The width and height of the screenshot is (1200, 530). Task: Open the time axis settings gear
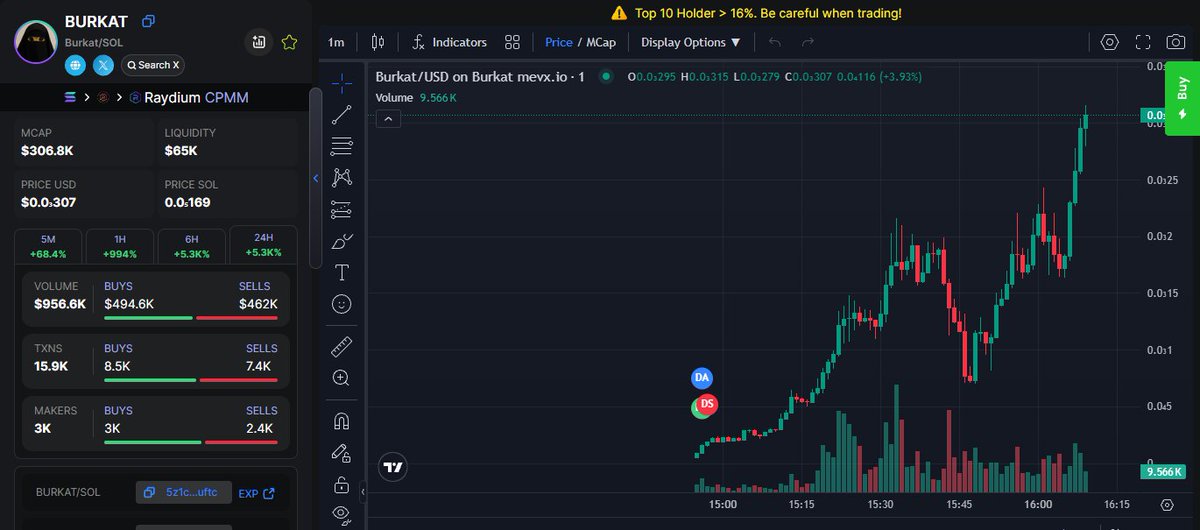[x=1167, y=504]
